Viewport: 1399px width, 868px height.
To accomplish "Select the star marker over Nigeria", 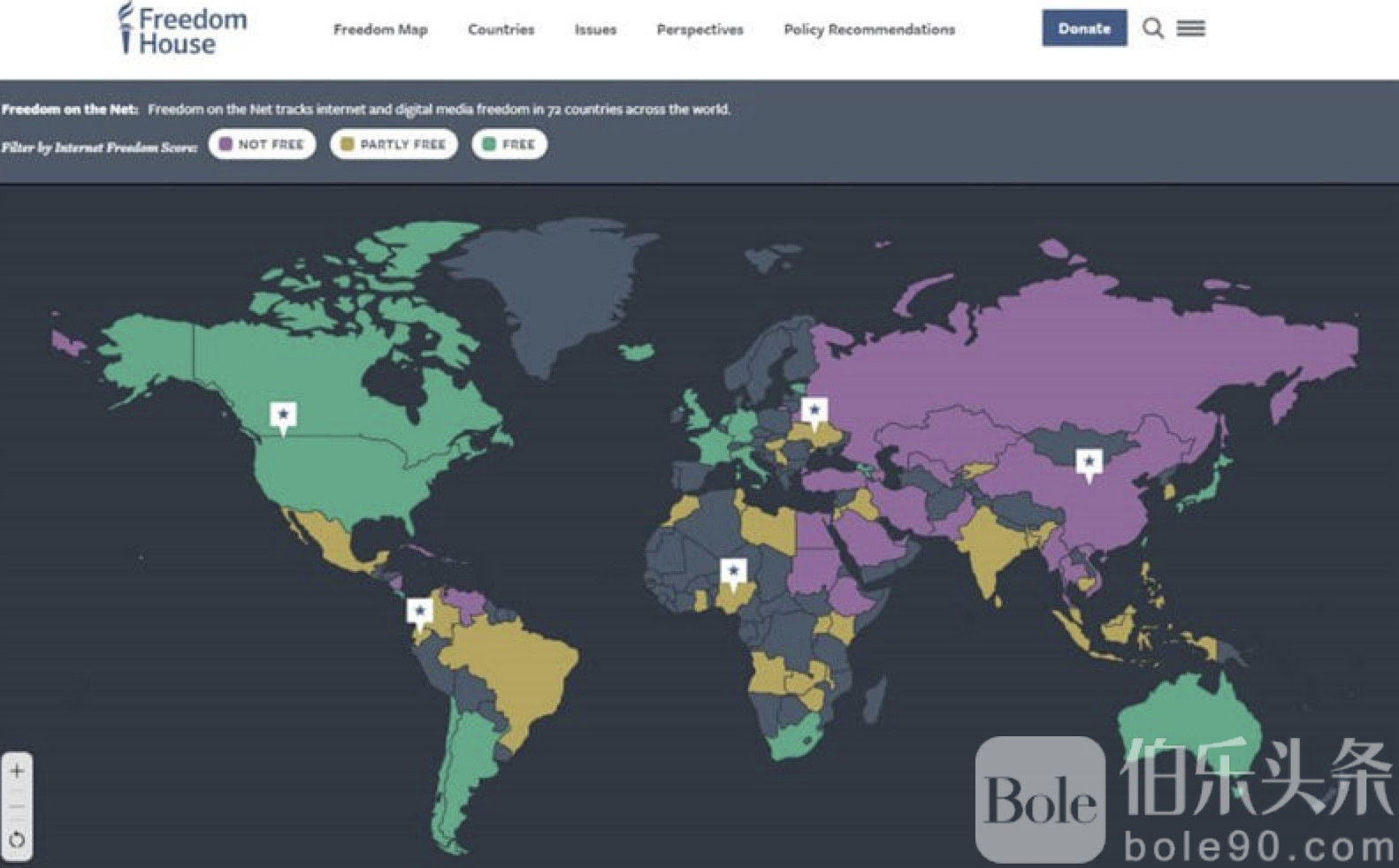I will pos(733,572).
